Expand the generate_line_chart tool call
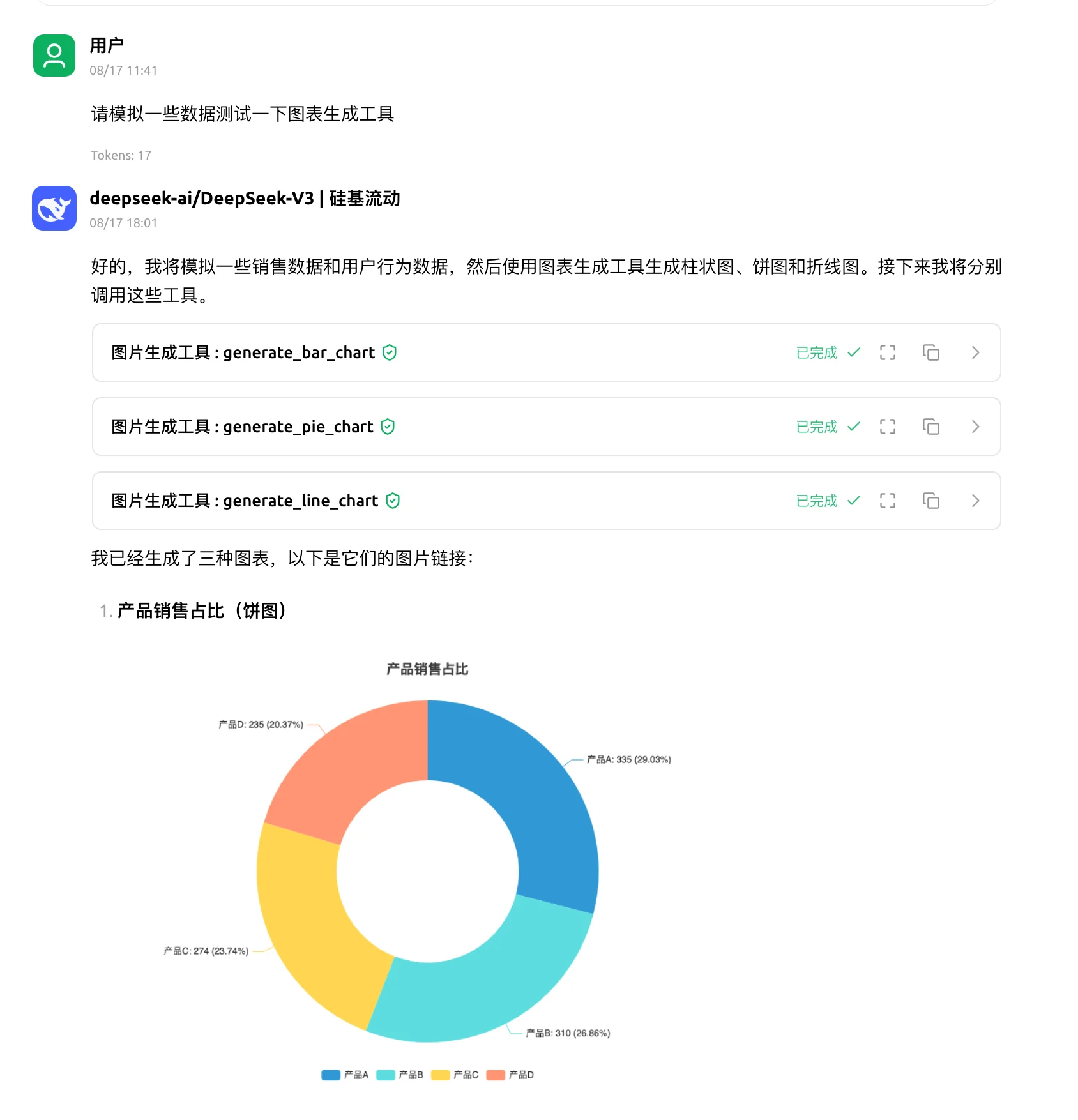This screenshot has height=1120, width=1078. 975,501
